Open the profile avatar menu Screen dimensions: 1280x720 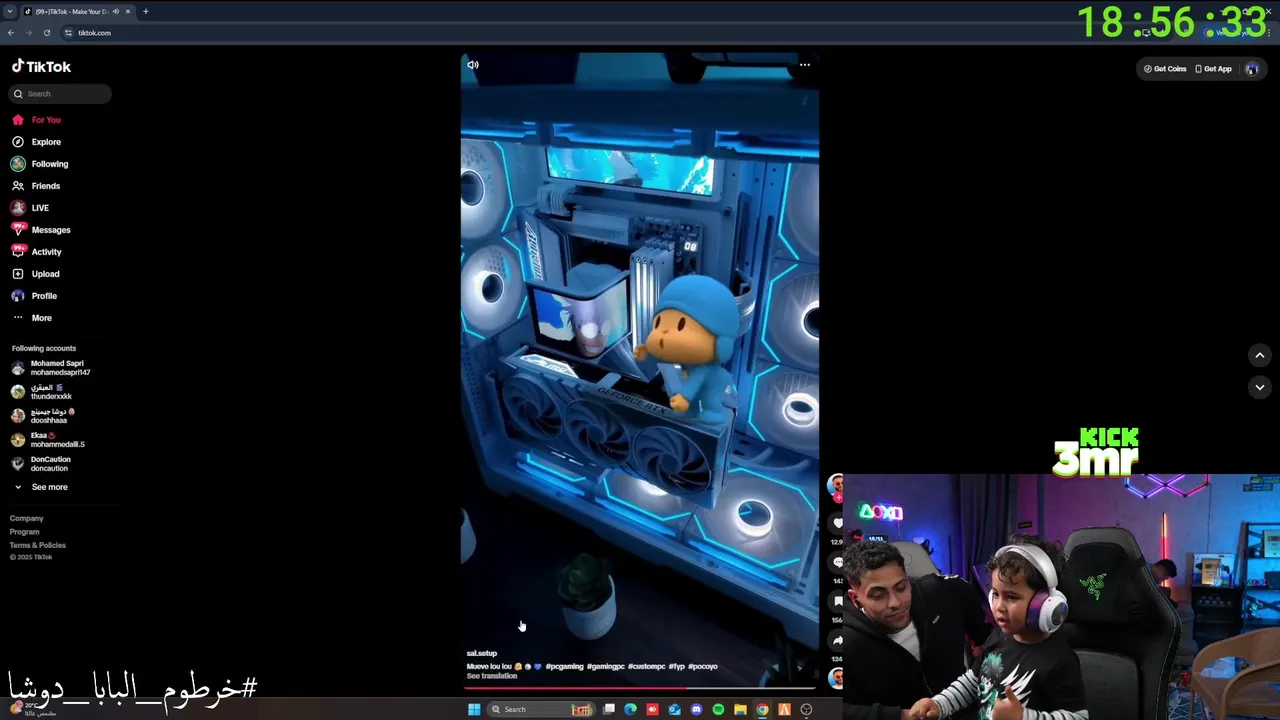1251,69
